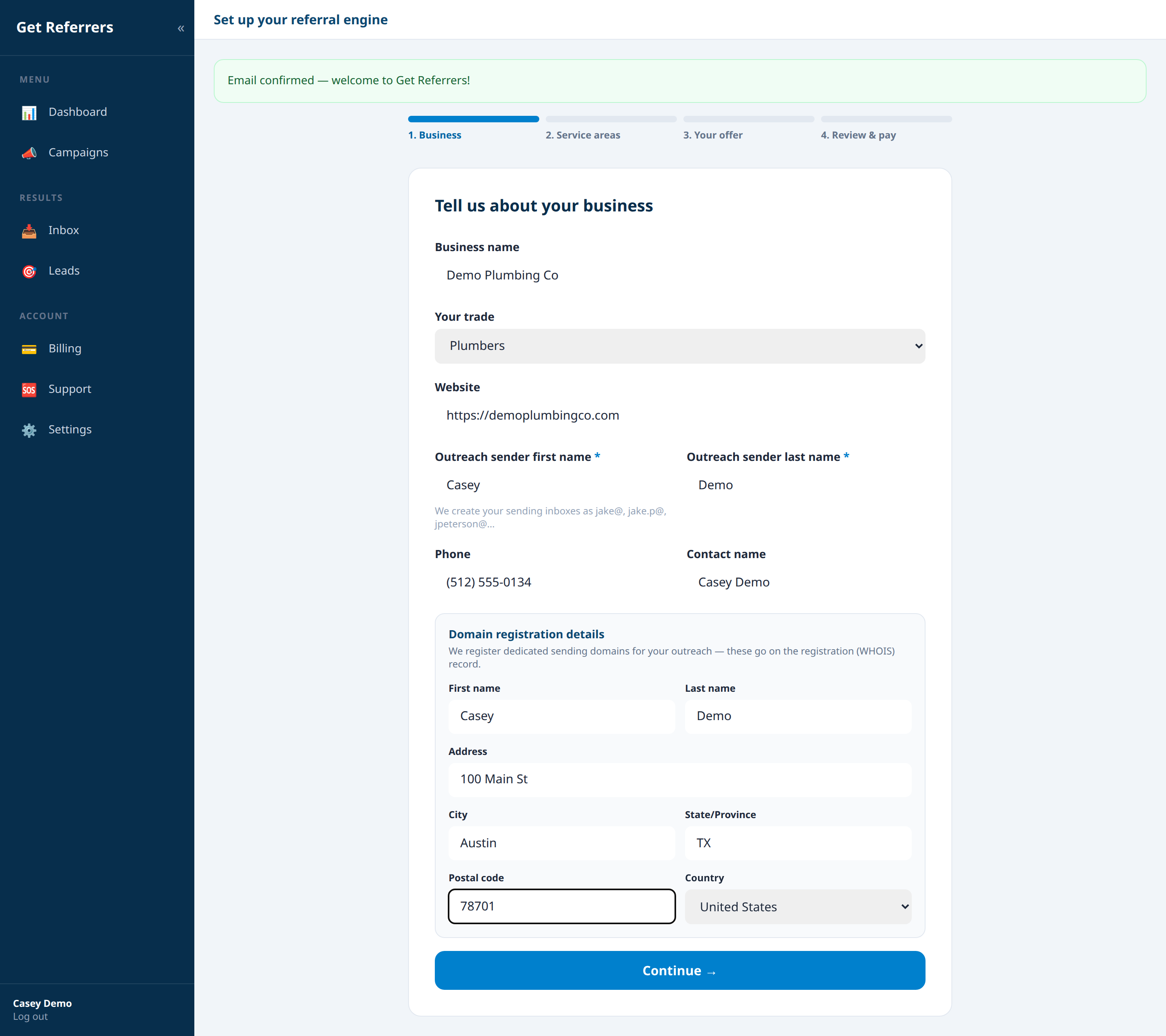This screenshot has width=1166, height=1036.
Task: Click the Continue button
Action: click(679, 970)
